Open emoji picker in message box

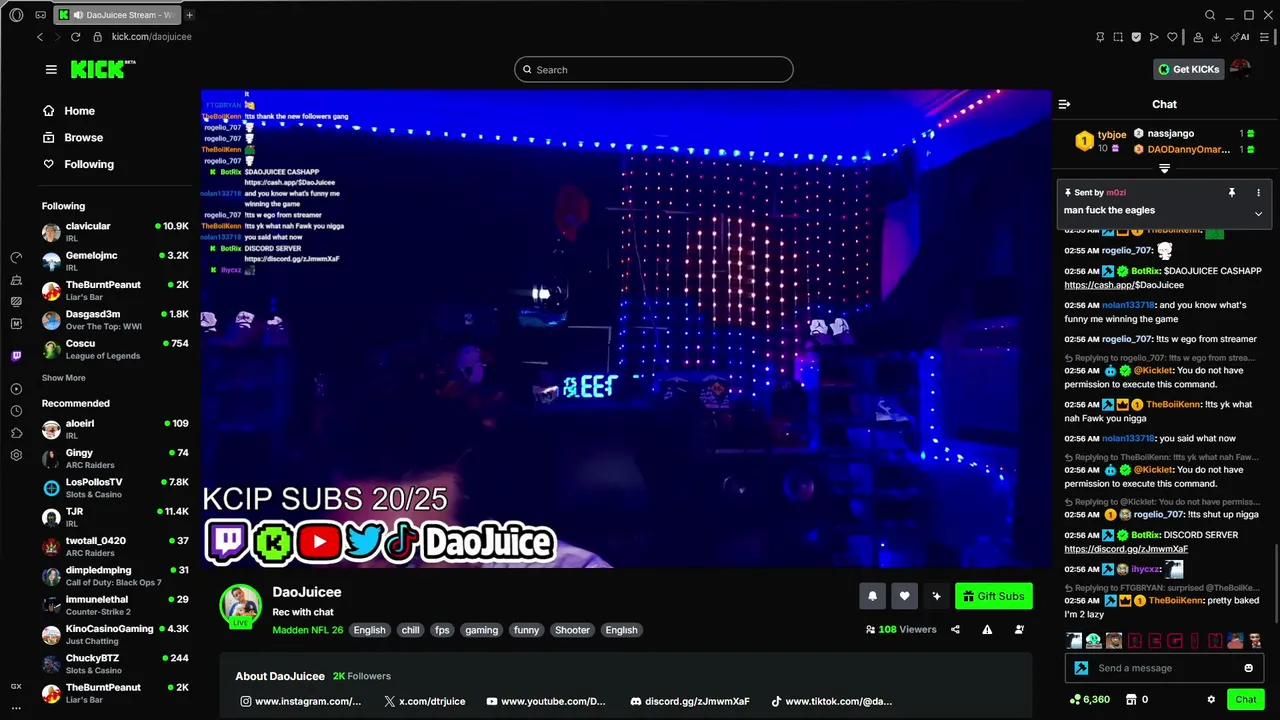[1248, 668]
